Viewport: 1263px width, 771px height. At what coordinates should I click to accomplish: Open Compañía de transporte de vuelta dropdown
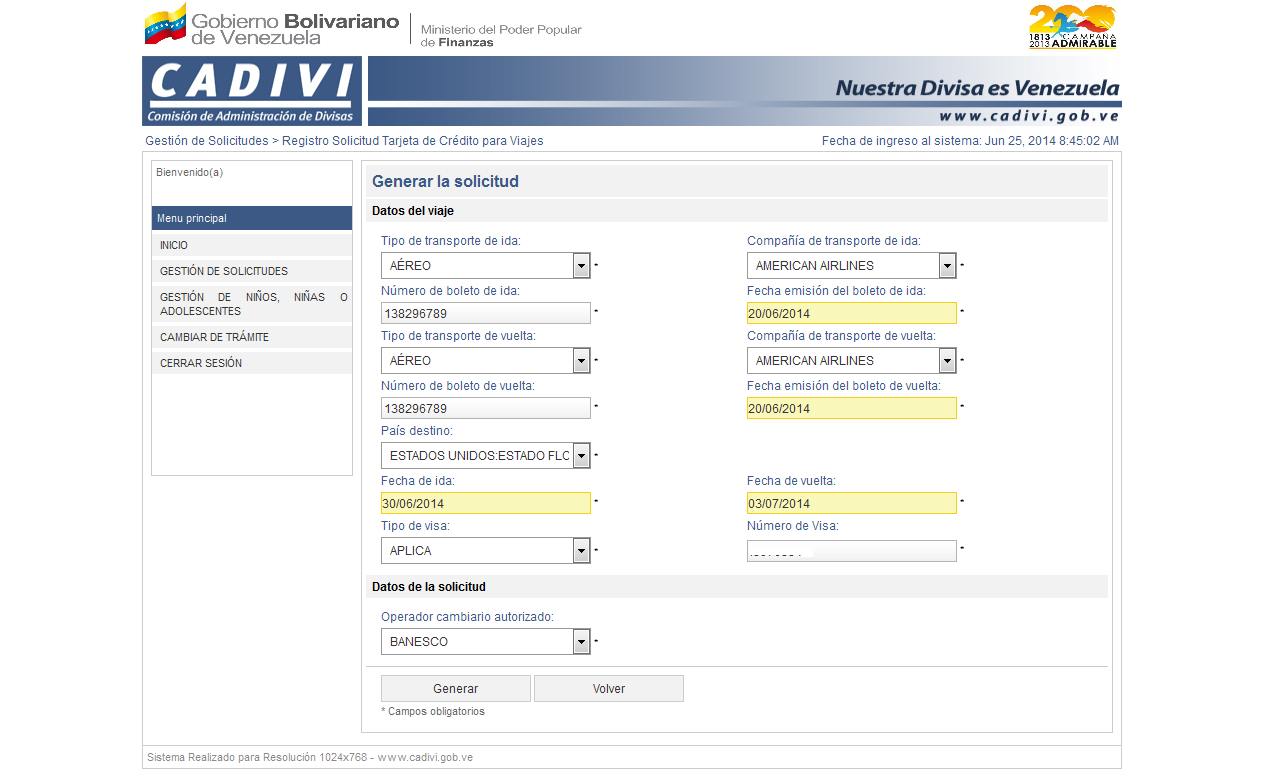click(x=852, y=360)
